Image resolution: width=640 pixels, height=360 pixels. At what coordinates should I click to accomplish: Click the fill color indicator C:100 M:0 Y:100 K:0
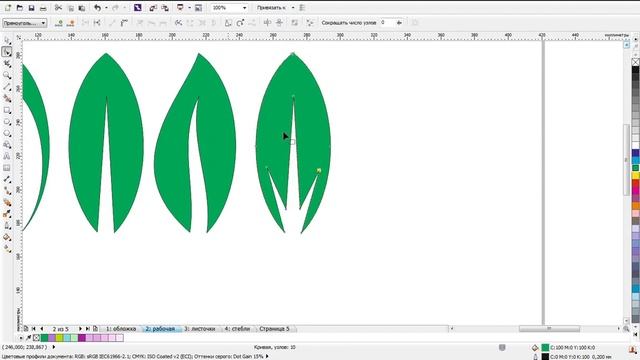tap(545, 348)
